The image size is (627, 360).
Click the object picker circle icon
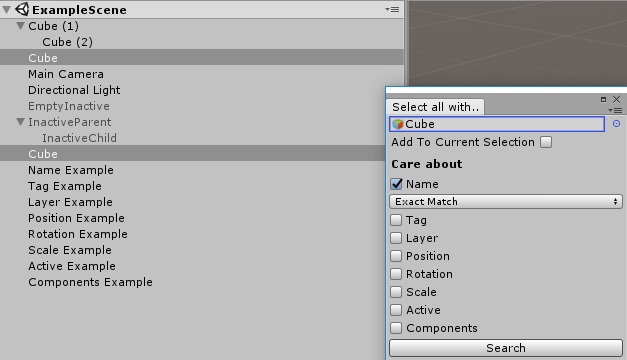[x=616, y=124]
